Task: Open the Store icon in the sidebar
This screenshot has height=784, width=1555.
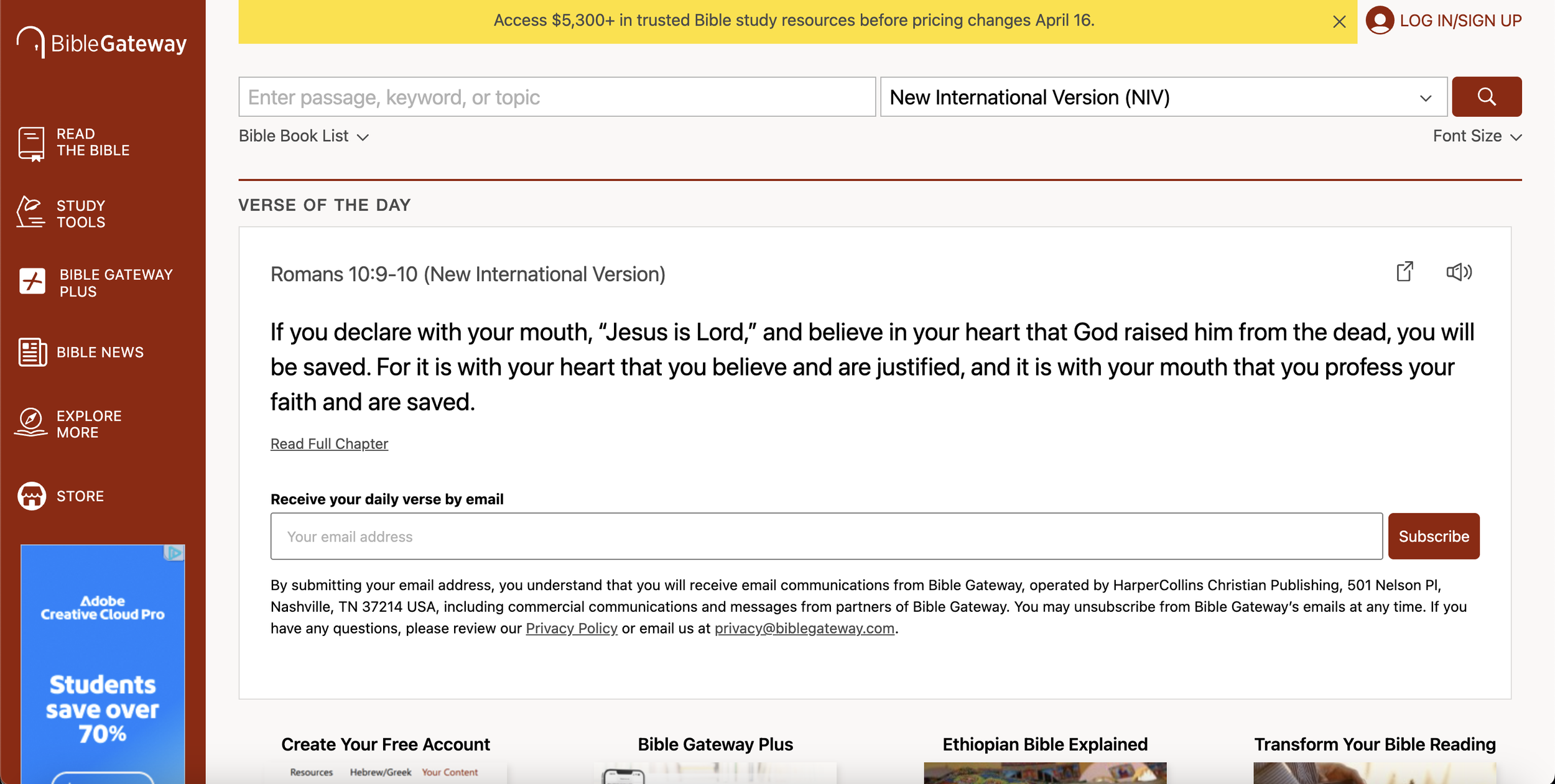Action: [31, 496]
